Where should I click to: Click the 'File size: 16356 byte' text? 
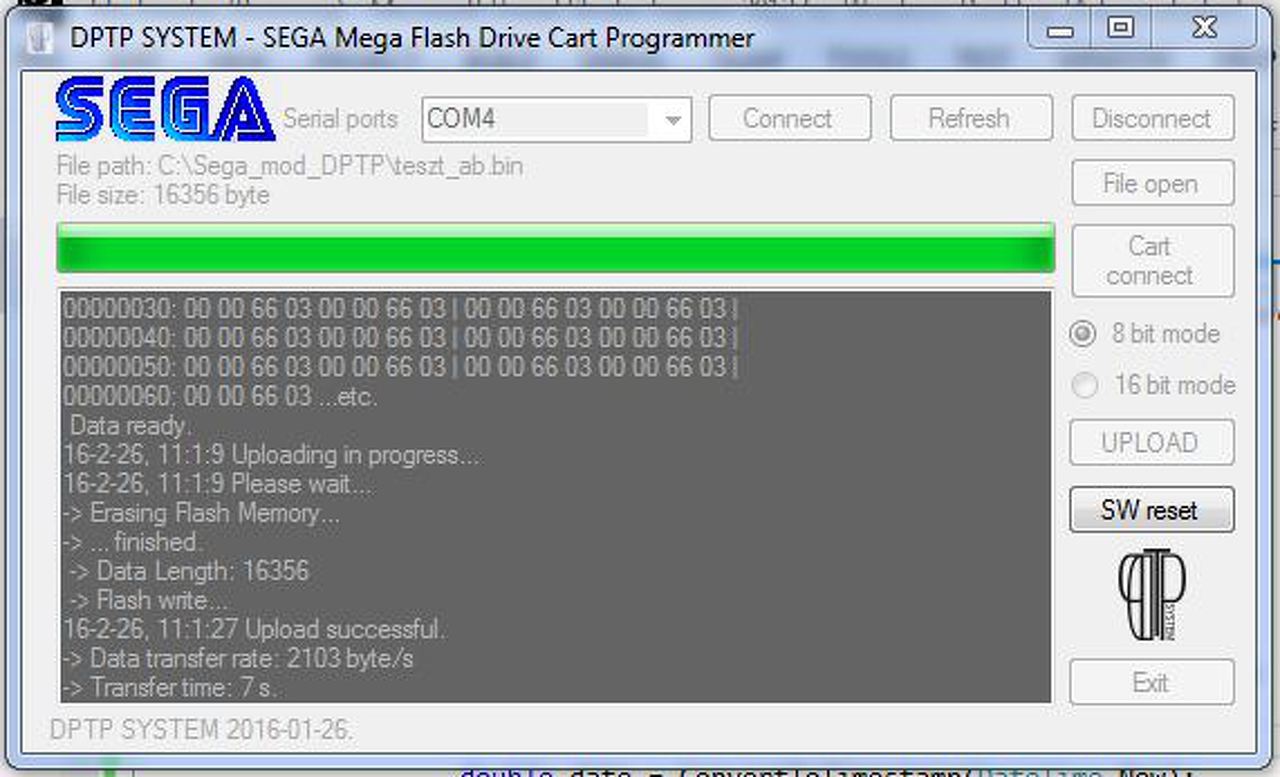click(x=163, y=195)
